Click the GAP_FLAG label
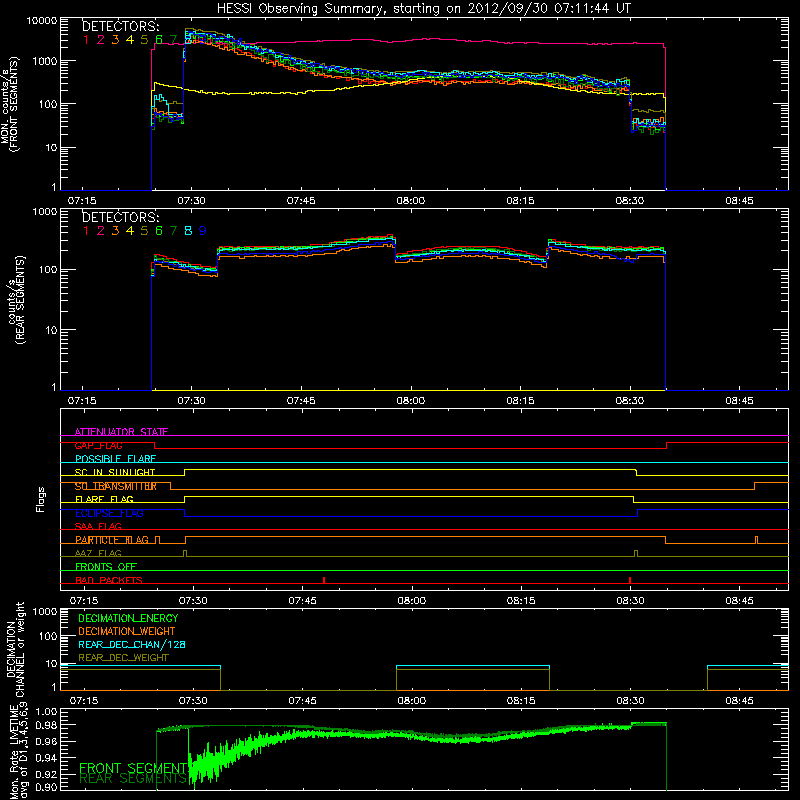 (x=98, y=445)
